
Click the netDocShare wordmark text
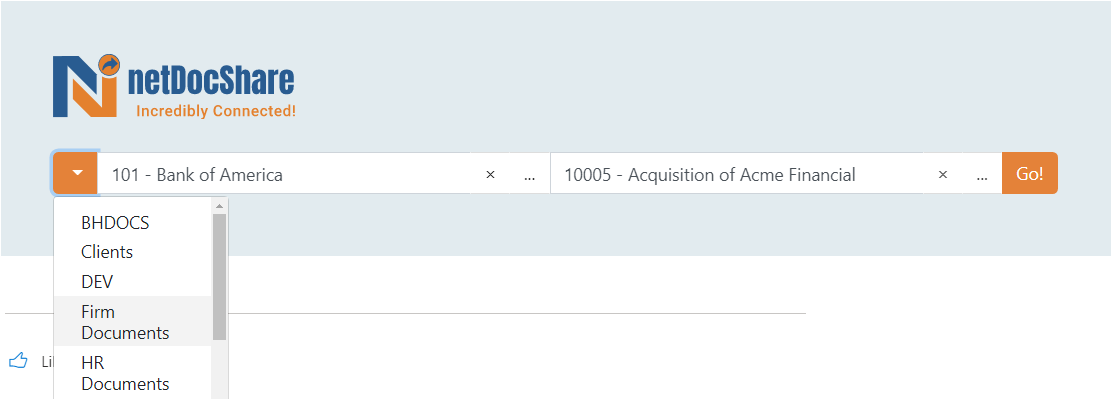pyautogui.click(x=211, y=78)
